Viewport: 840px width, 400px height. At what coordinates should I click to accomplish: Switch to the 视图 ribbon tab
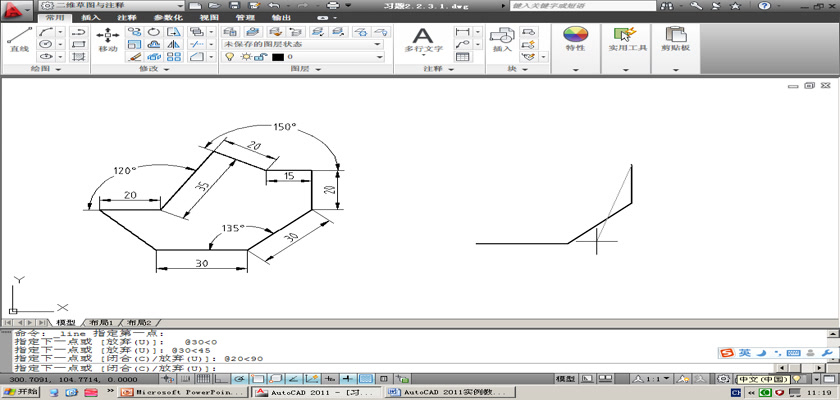[209, 17]
